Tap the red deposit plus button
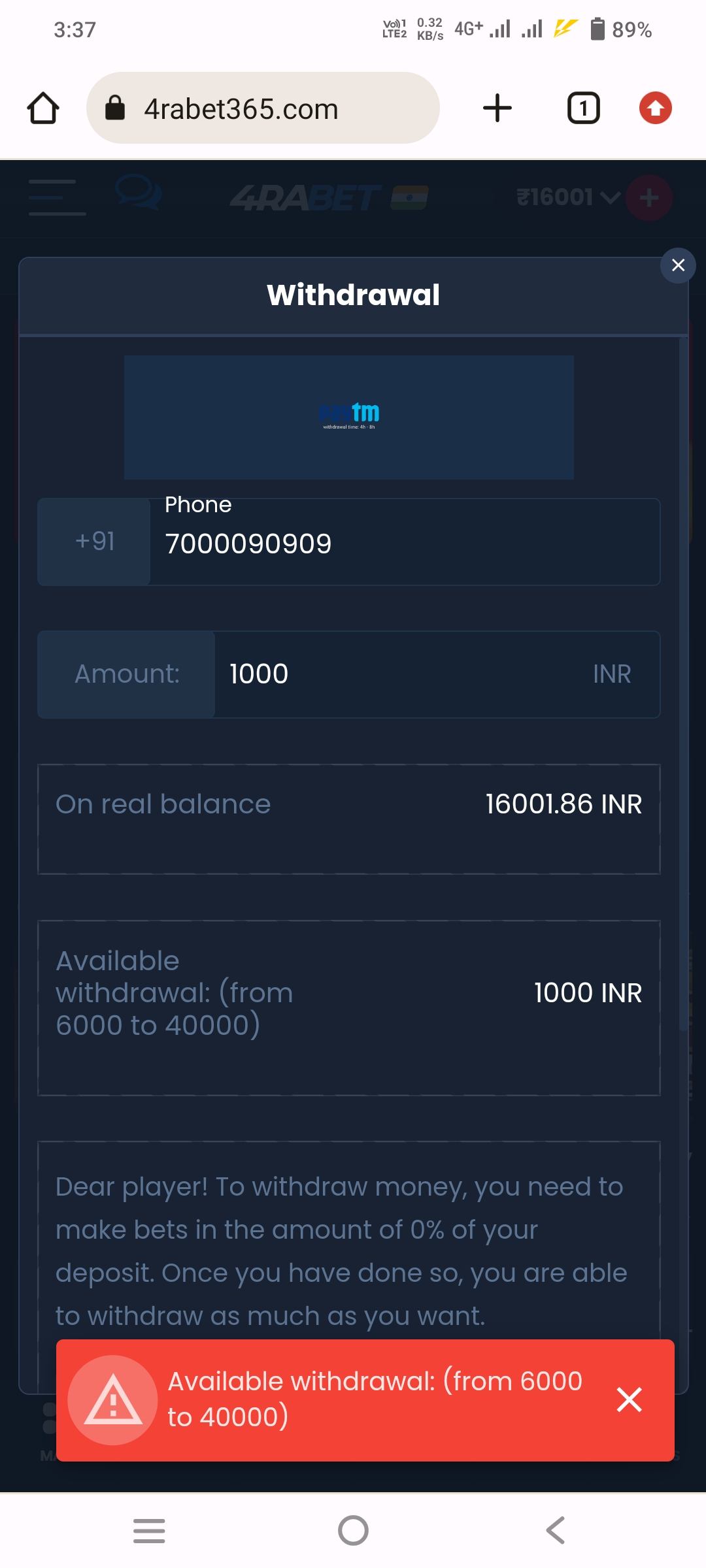 (648, 197)
